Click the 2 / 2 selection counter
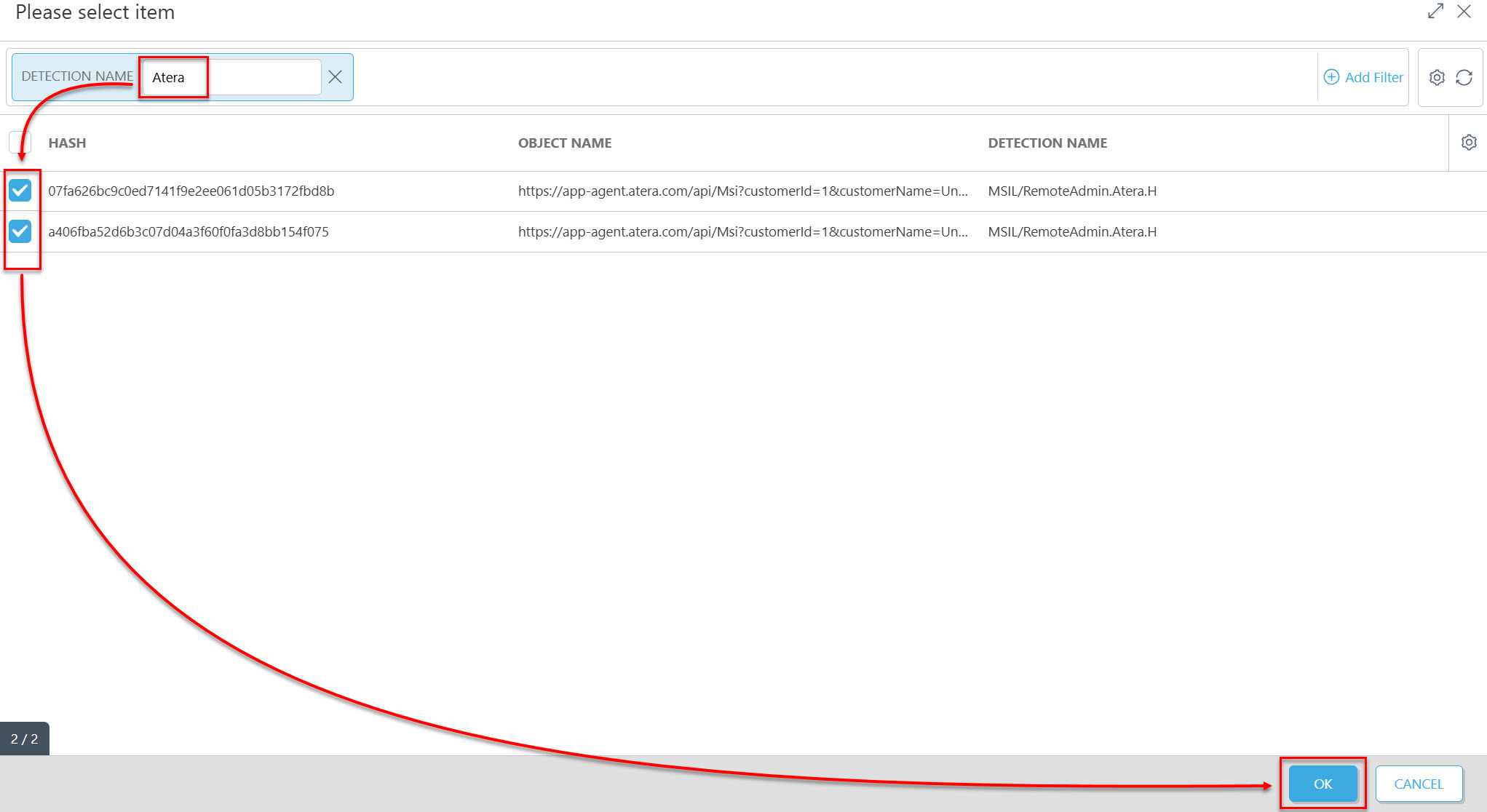Image resolution: width=1487 pixels, height=812 pixels. click(25, 739)
